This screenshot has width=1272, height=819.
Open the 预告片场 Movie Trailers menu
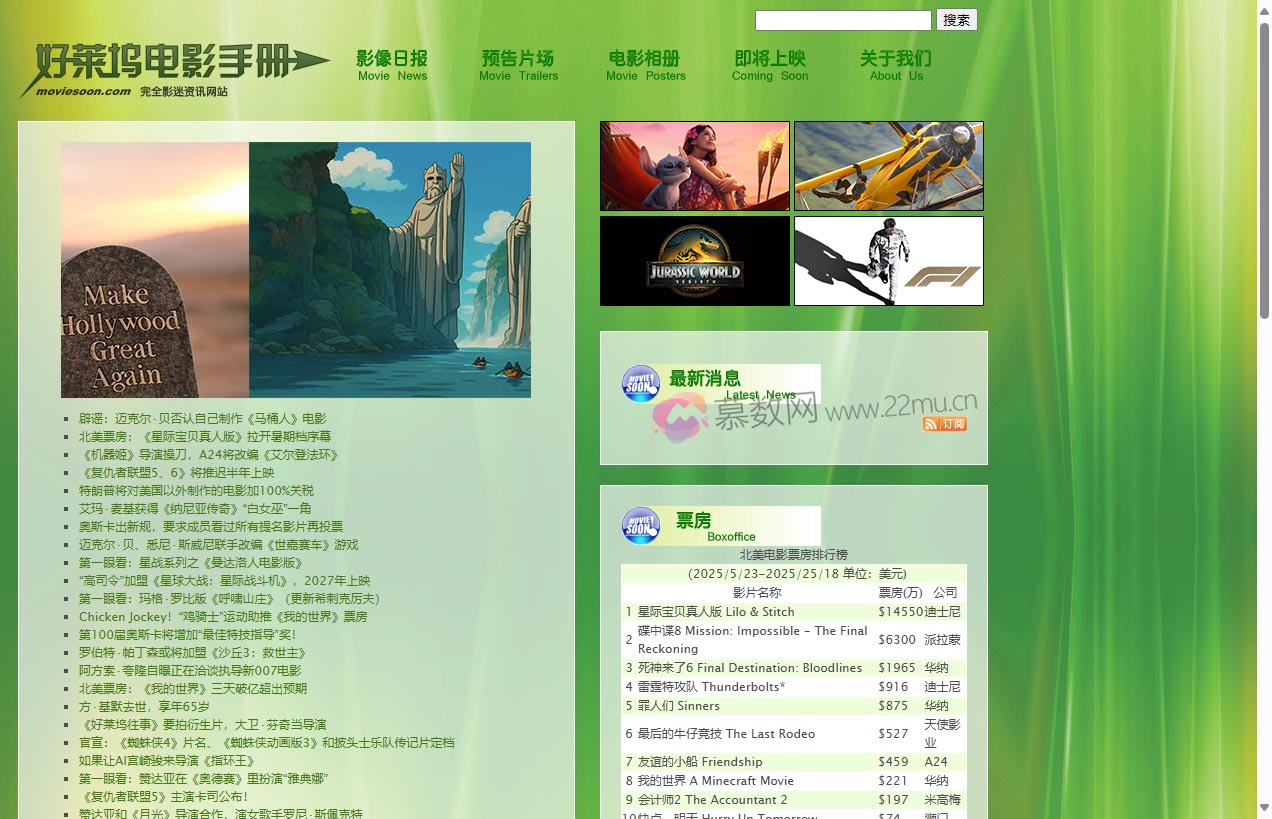pos(518,66)
